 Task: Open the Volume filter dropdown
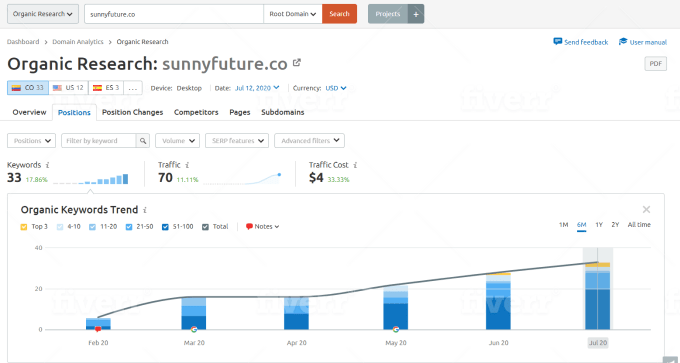(177, 141)
